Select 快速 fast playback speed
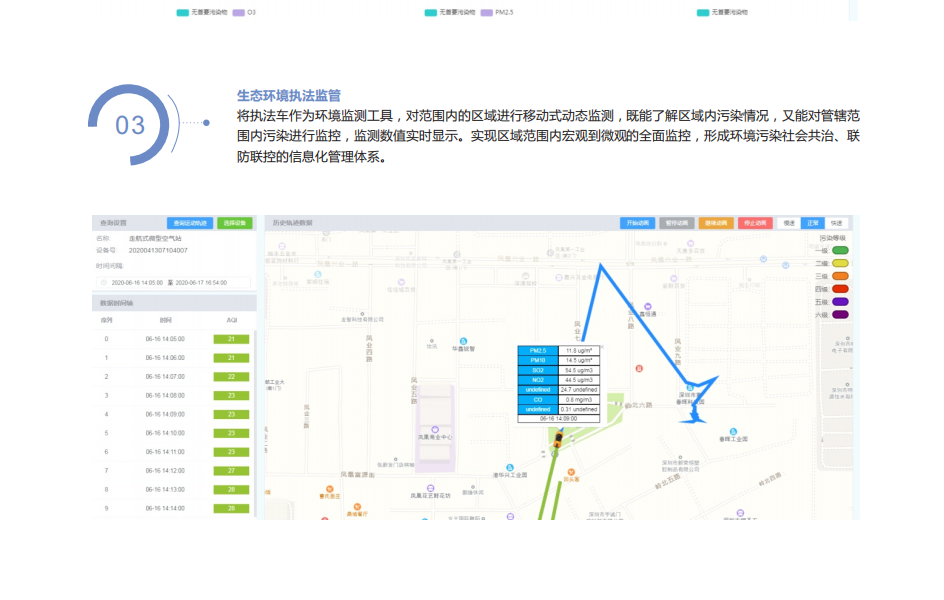 (x=837, y=223)
